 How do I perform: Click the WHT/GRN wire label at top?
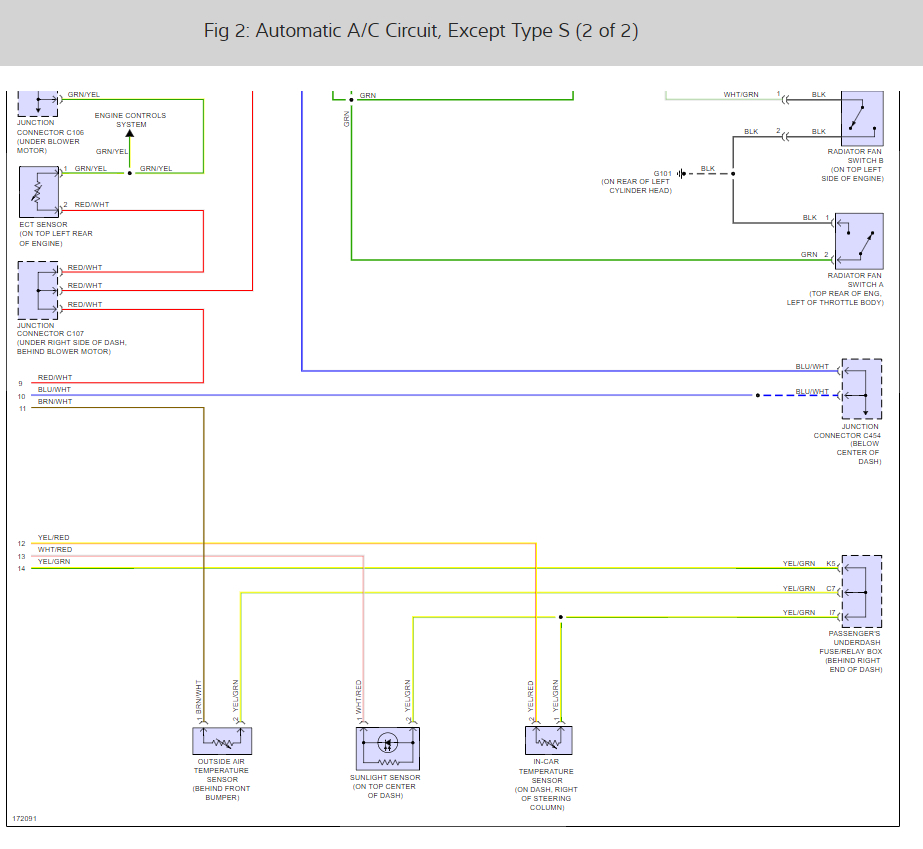(x=741, y=94)
